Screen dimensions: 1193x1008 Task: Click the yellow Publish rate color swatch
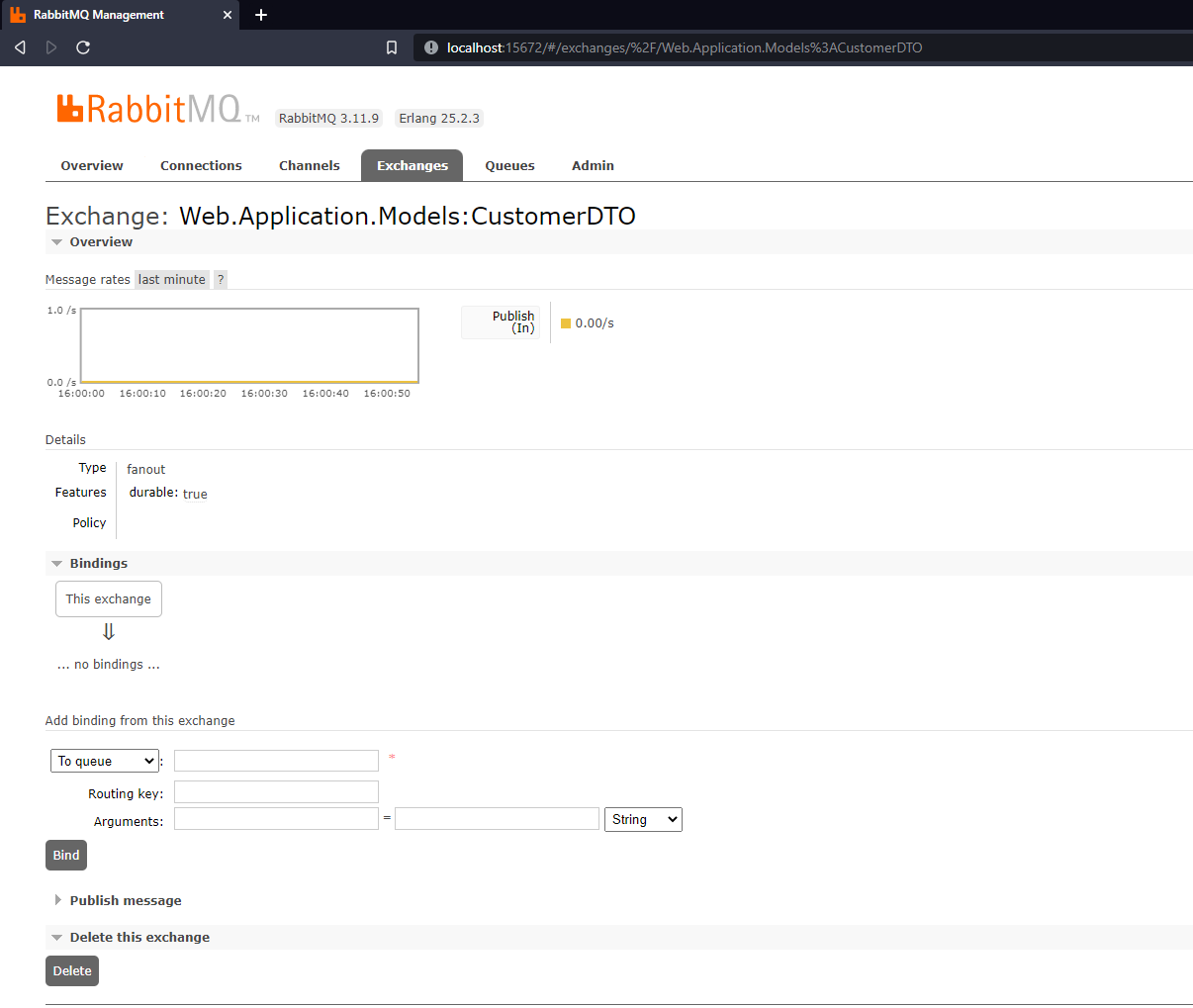[566, 323]
